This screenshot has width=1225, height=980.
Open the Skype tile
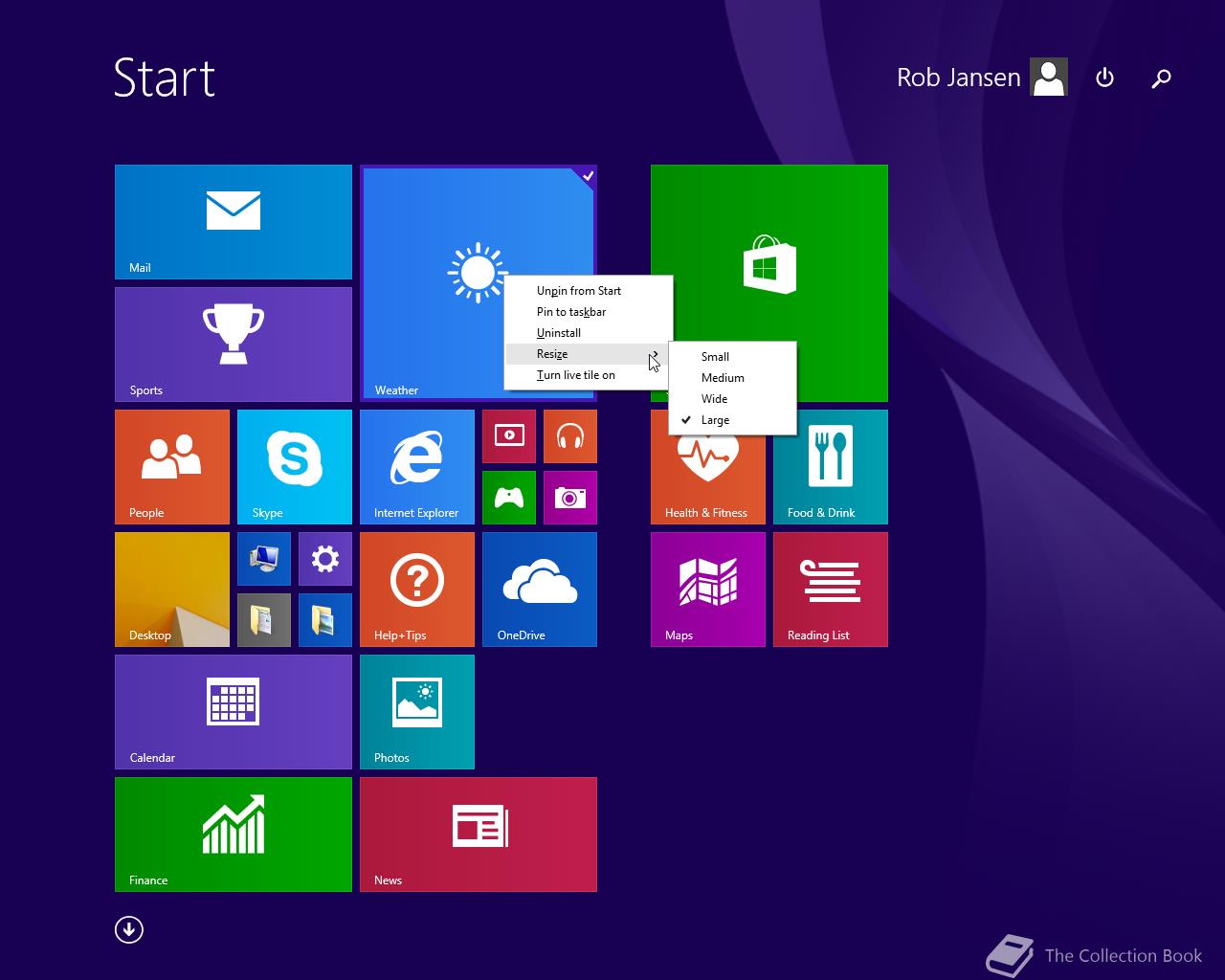point(295,467)
